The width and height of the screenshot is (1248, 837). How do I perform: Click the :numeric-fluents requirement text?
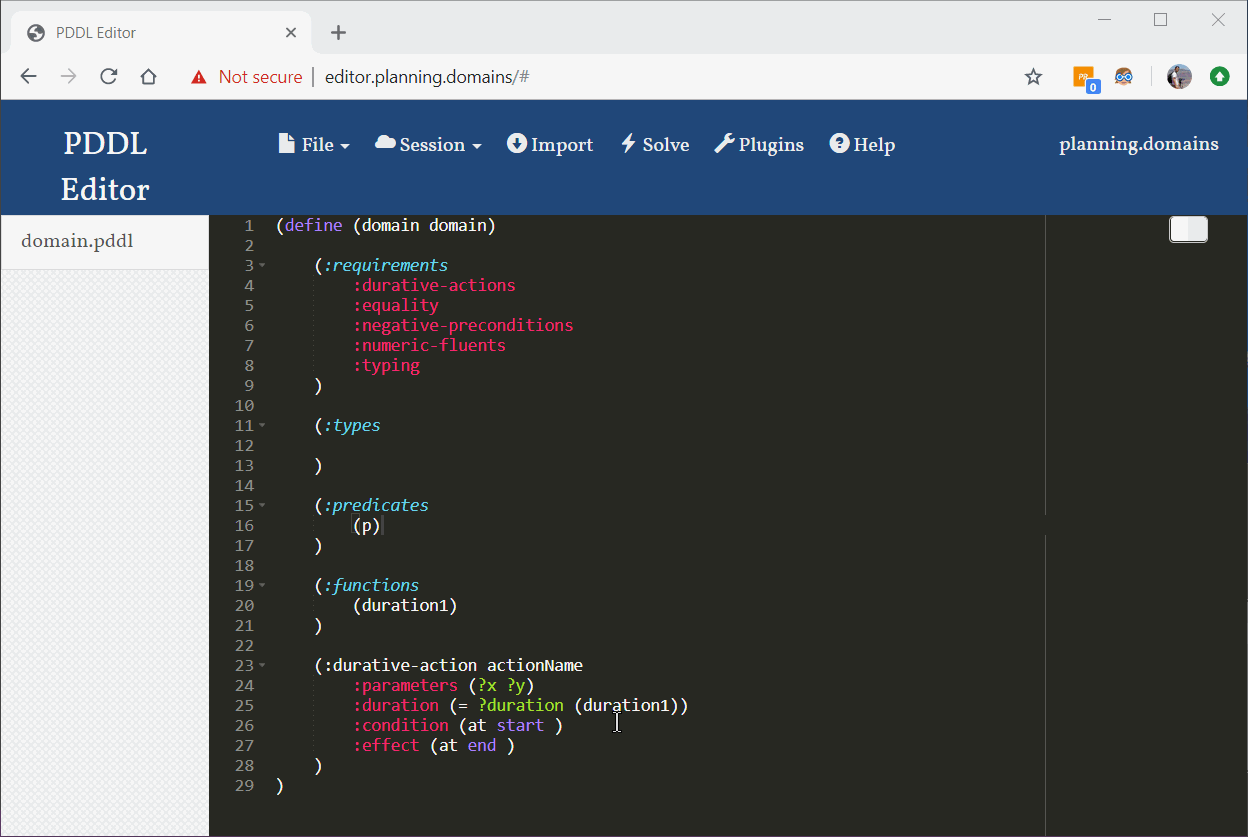[x=429, y=345]
